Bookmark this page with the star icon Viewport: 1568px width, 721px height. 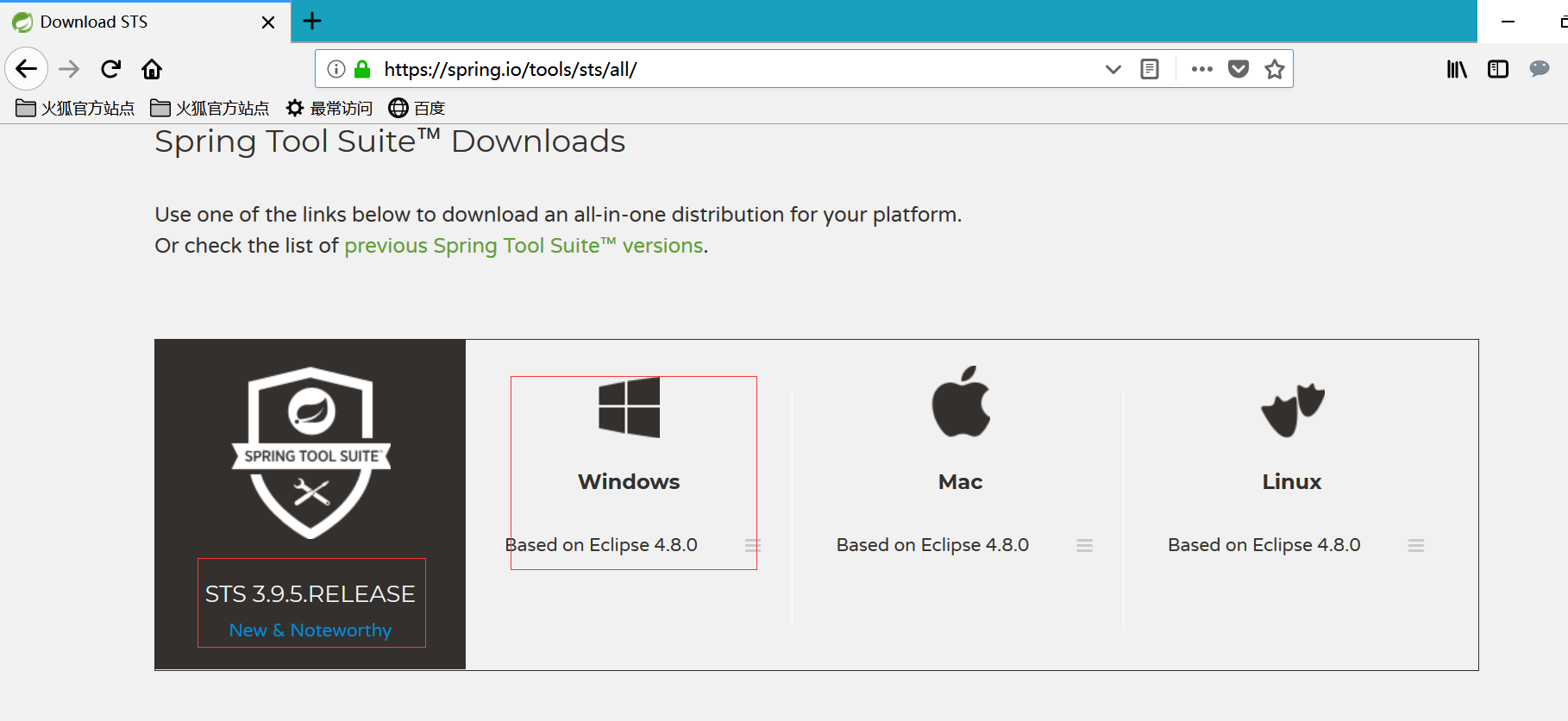(1274, 69)
